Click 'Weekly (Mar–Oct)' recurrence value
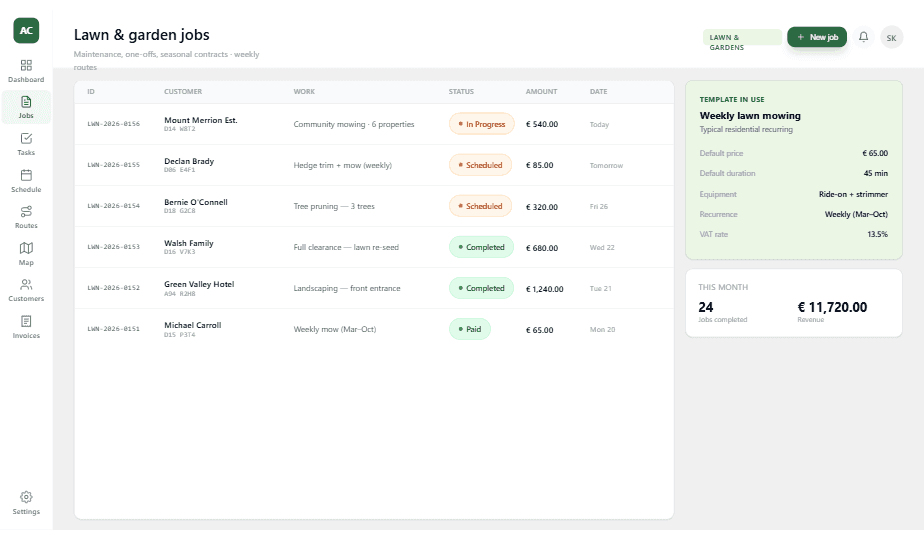 click(x=856, y=214)
